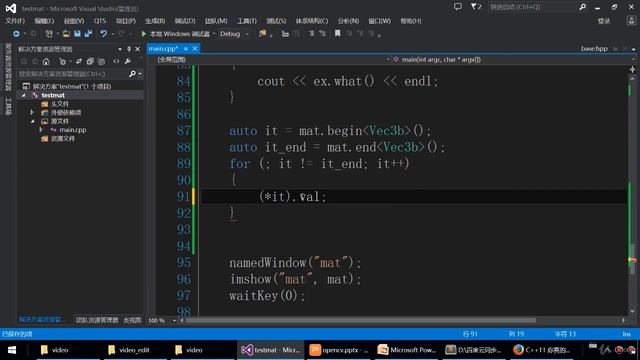The height and width of the screenshot is (360, 640).
Task: Click the save file toolbar icon
Action: click(77, 34)
